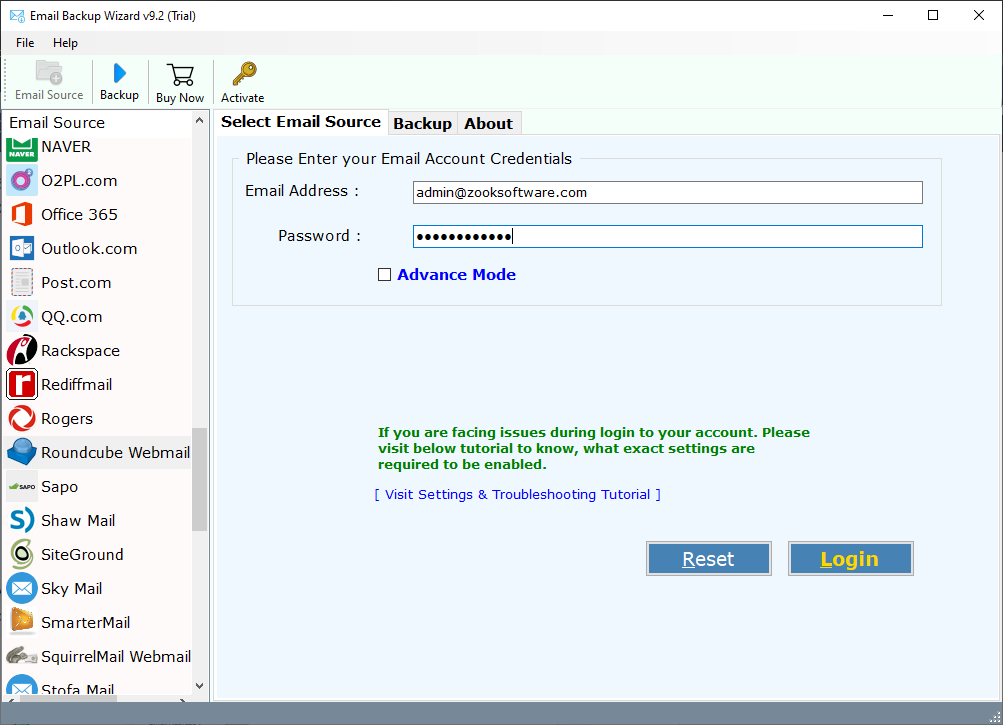This screenshot has width=1003, height=725.
Task: Open the File menu
Action: click(25, 43)
